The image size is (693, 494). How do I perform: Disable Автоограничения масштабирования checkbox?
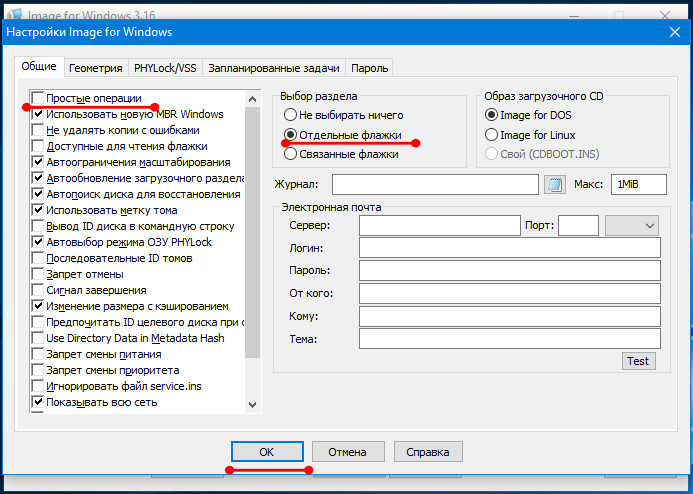pyautogui.click(x=38, y=162)
